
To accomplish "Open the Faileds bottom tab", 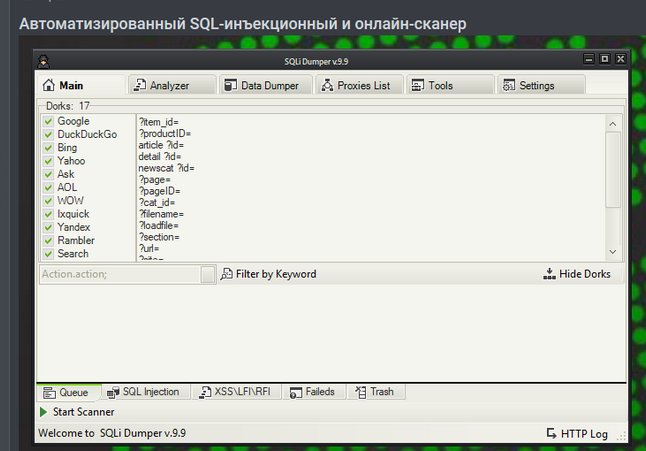I will [x=315, y=392].
